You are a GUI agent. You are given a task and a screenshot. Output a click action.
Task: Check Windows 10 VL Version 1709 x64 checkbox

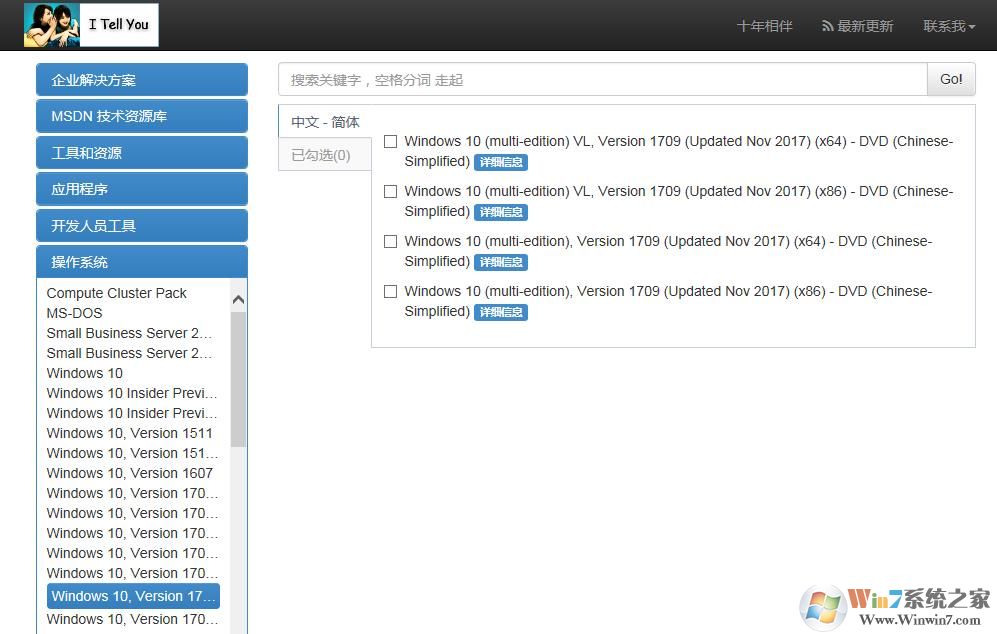click(x=391, y=142)
